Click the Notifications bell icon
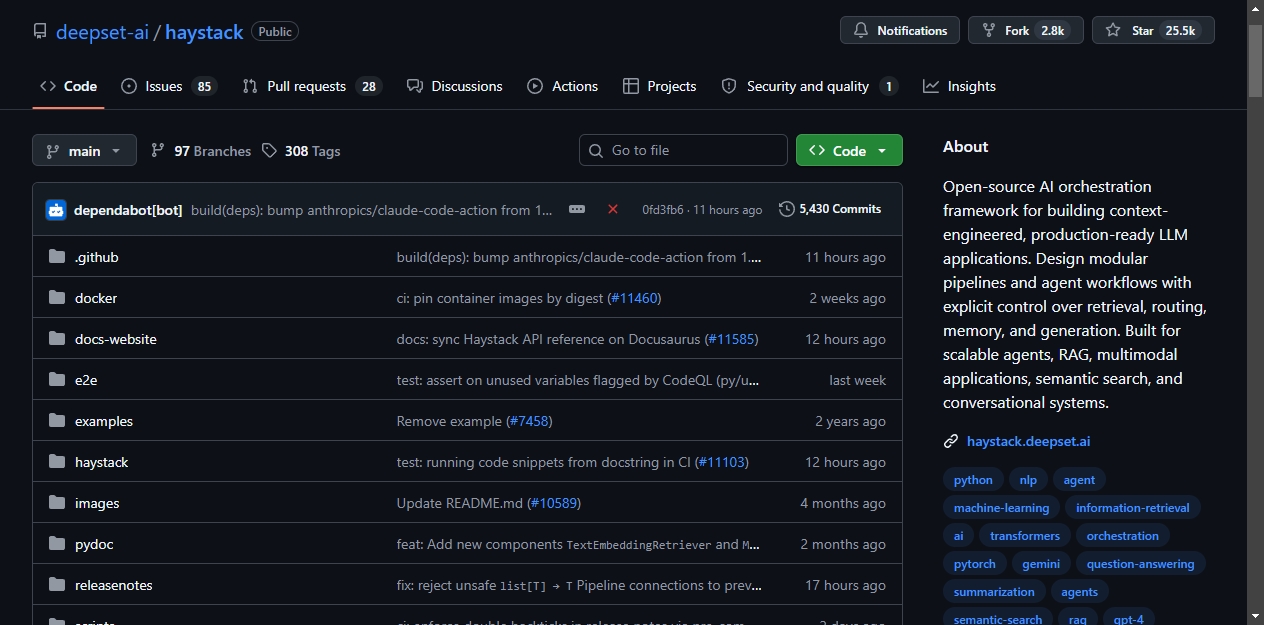 [861, 31]
